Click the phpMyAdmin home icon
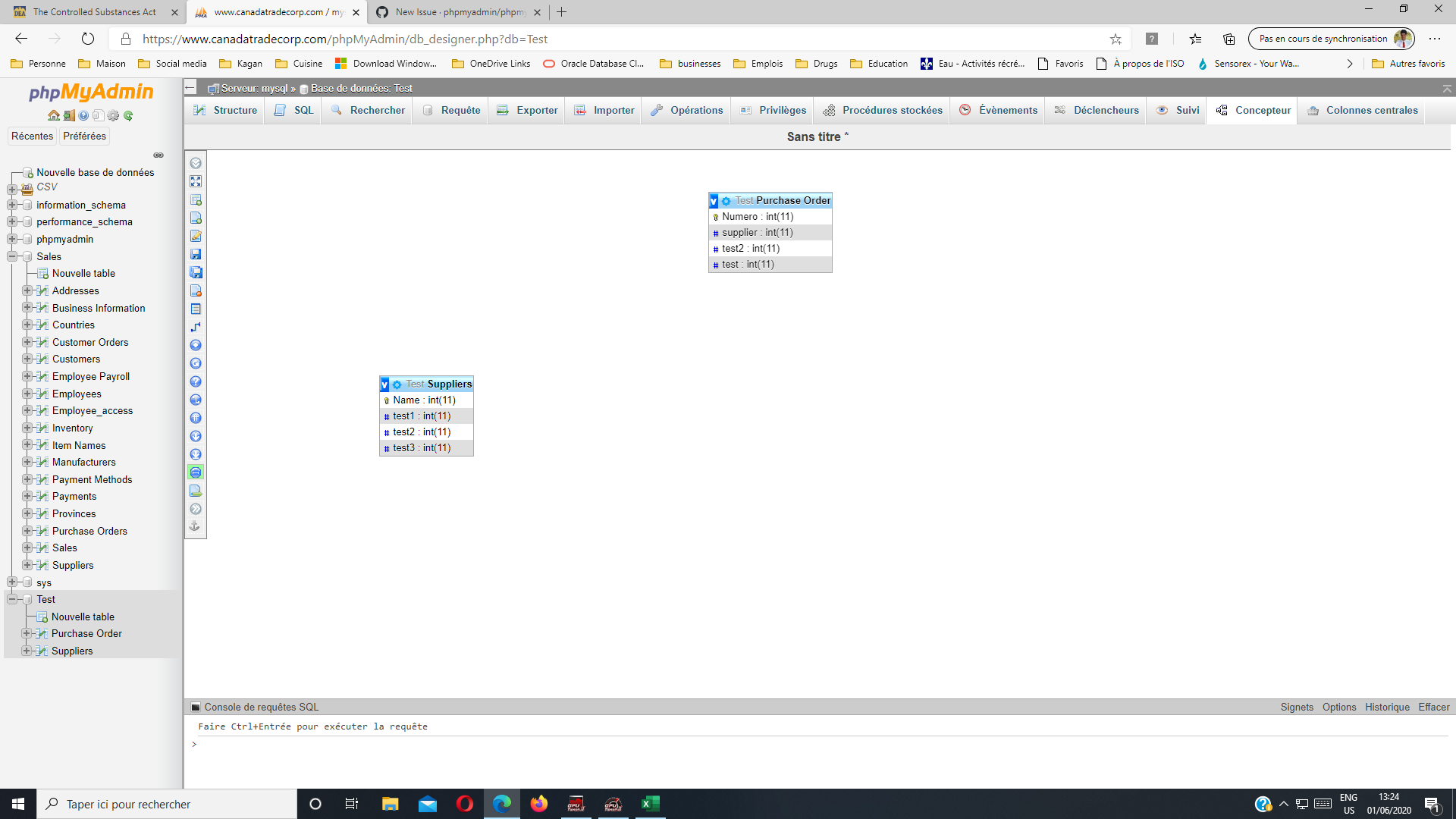 [53, 115]
